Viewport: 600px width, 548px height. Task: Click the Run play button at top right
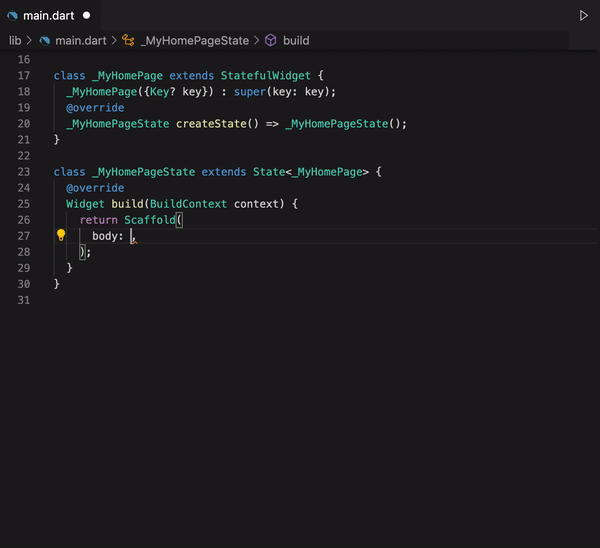[x=584, y=16]
